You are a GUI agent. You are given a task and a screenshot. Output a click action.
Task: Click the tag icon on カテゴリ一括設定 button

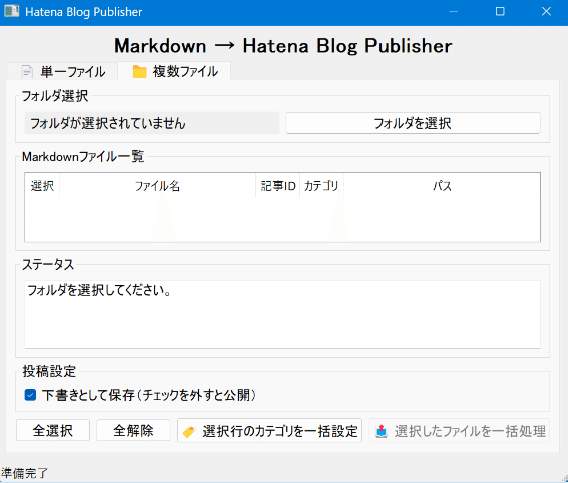[x=189, y=432]
